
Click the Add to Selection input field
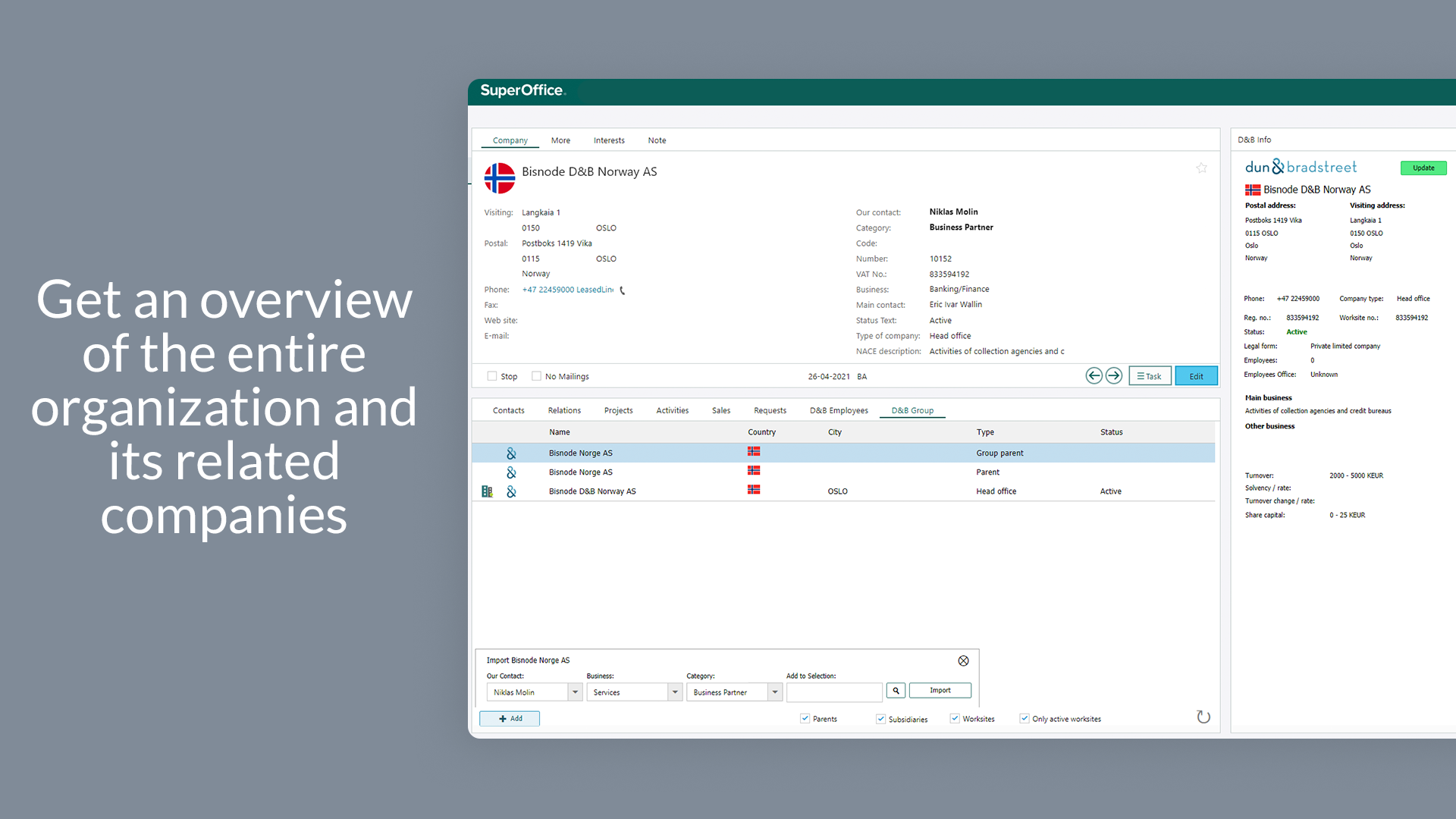pos(834,692)
